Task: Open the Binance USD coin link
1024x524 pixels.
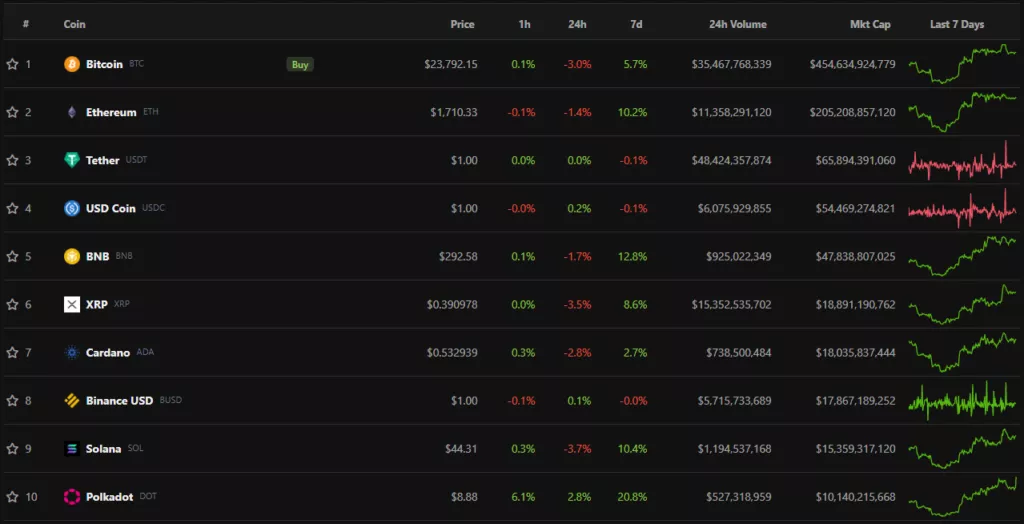Action: pos(119,401)
